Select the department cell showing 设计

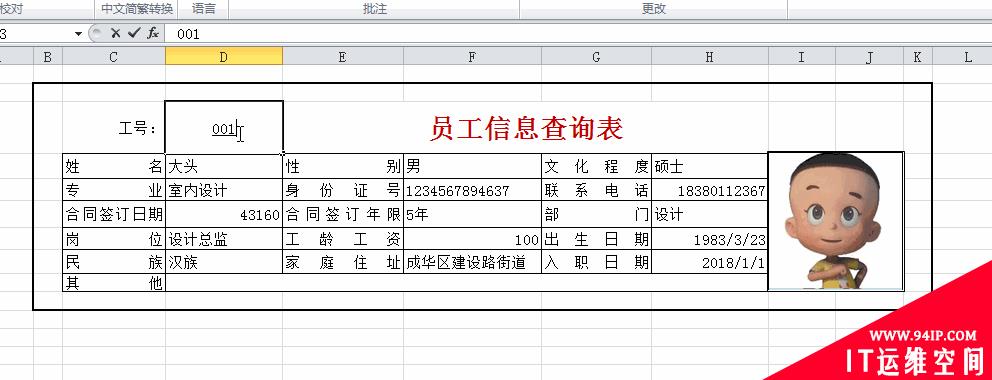pos(710,215)
